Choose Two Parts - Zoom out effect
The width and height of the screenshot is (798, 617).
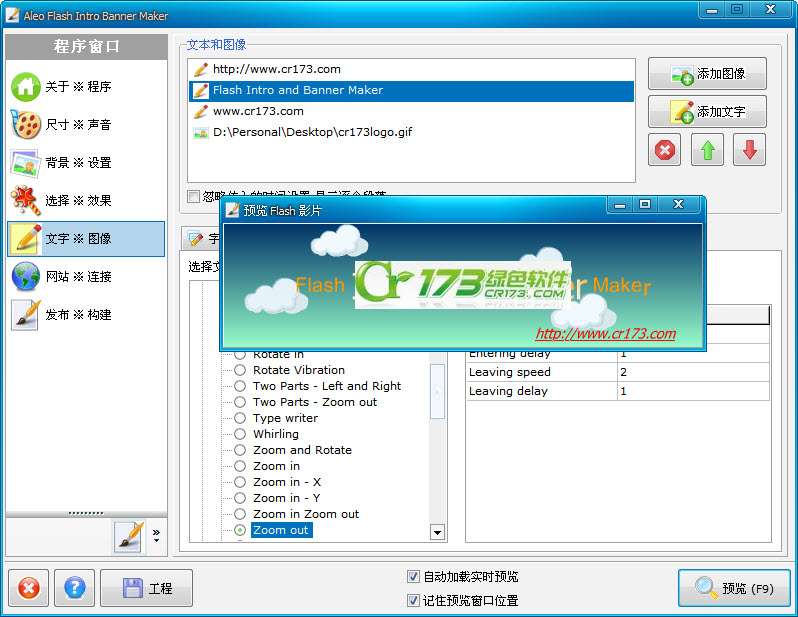[x=240, y=402]
